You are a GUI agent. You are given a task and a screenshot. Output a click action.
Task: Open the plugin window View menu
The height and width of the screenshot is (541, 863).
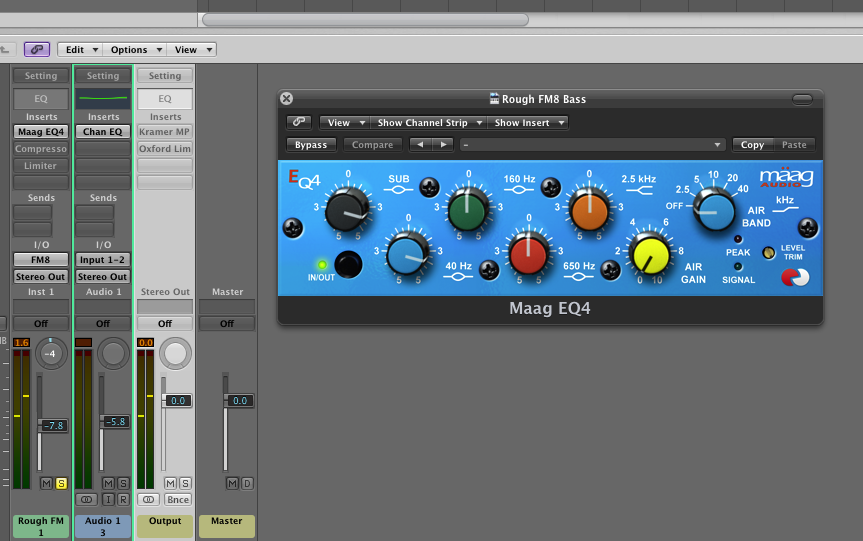pyautogui.click(x=345, y=122)
